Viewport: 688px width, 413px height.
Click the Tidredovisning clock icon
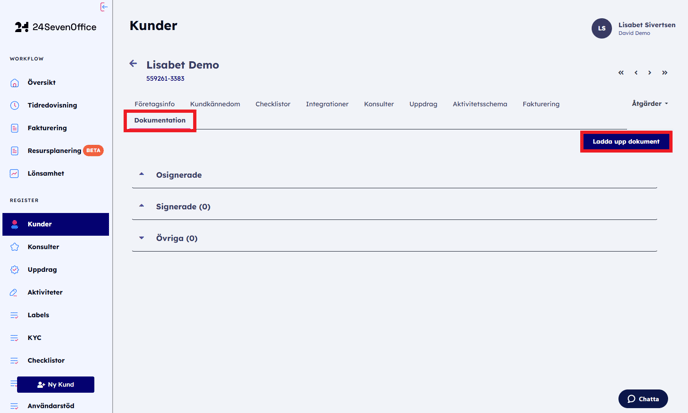point(14,105)
